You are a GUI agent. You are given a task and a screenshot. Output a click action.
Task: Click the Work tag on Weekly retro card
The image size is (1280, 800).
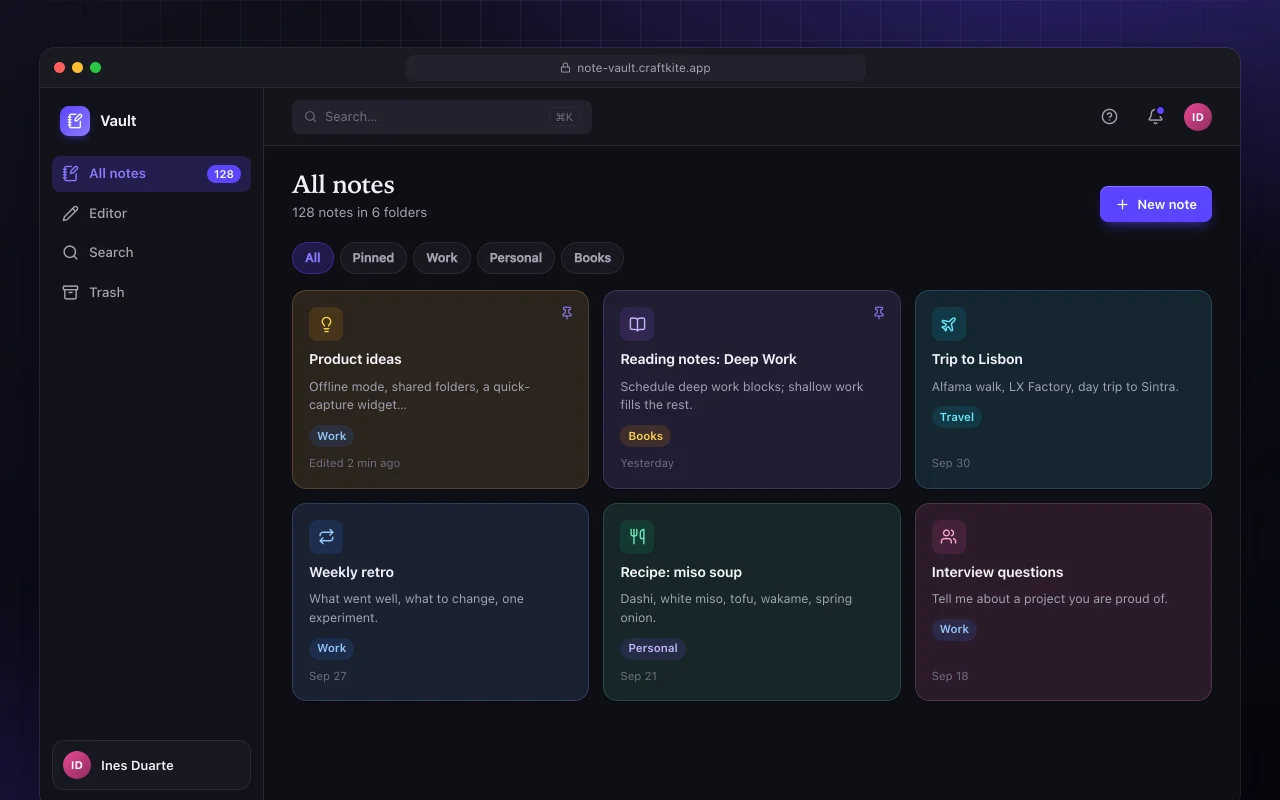(x=332, y=648)
